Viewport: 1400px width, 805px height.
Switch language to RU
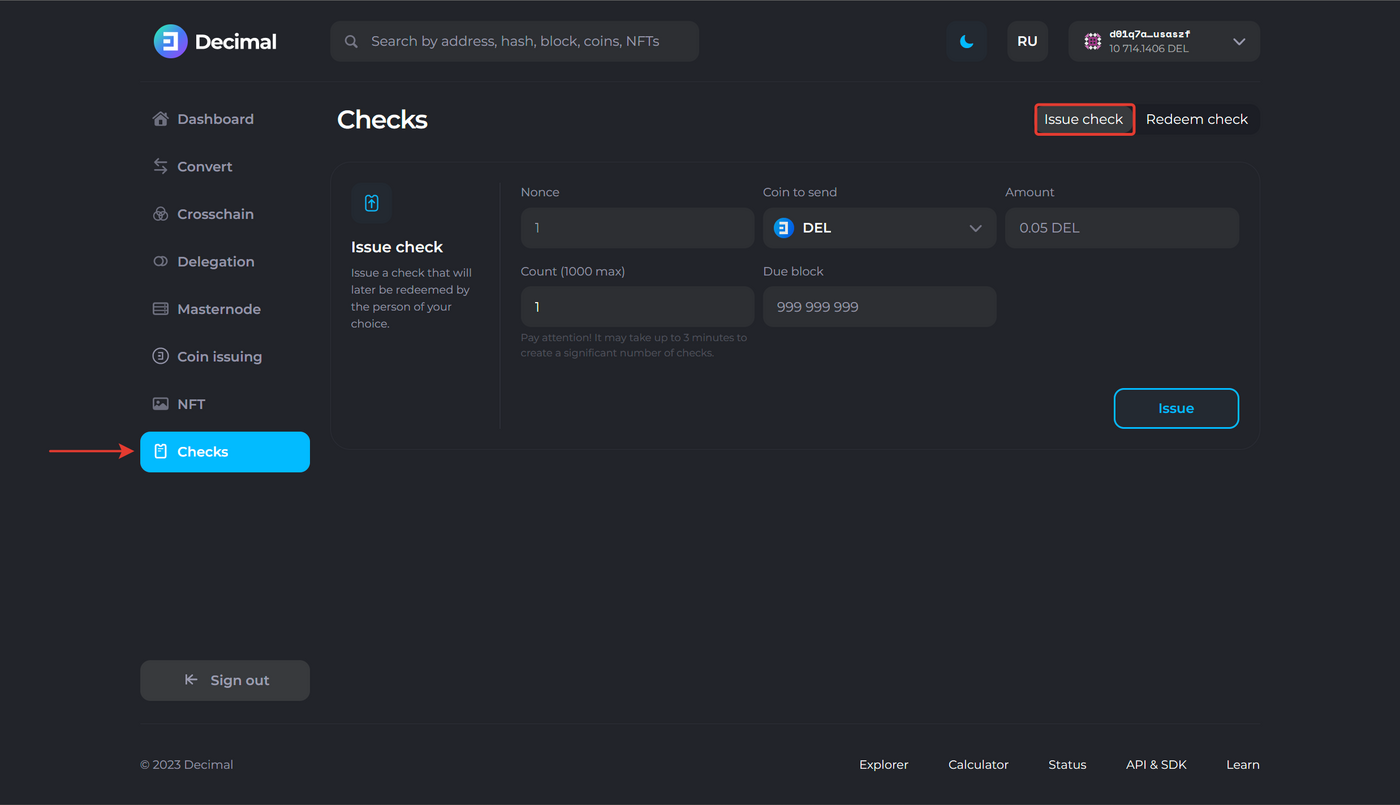tap(1027, 42)
